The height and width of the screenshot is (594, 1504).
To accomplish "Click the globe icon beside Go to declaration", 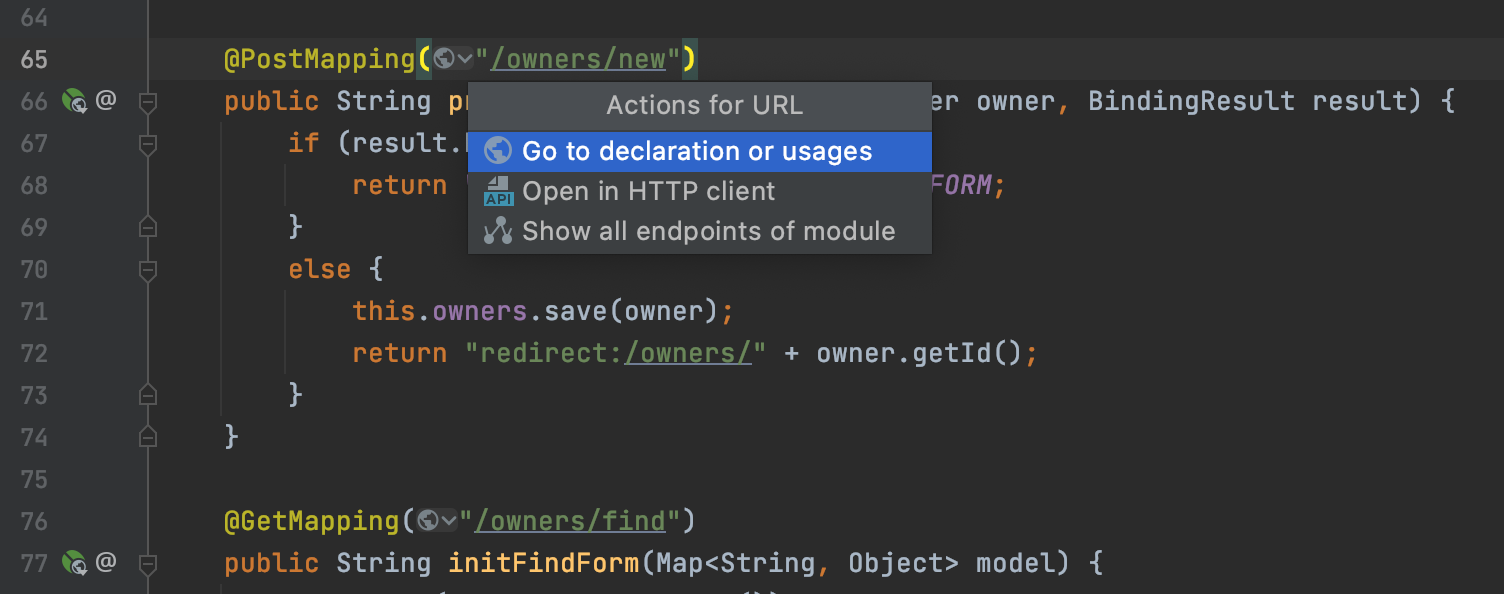I will (x=498, y=151).
